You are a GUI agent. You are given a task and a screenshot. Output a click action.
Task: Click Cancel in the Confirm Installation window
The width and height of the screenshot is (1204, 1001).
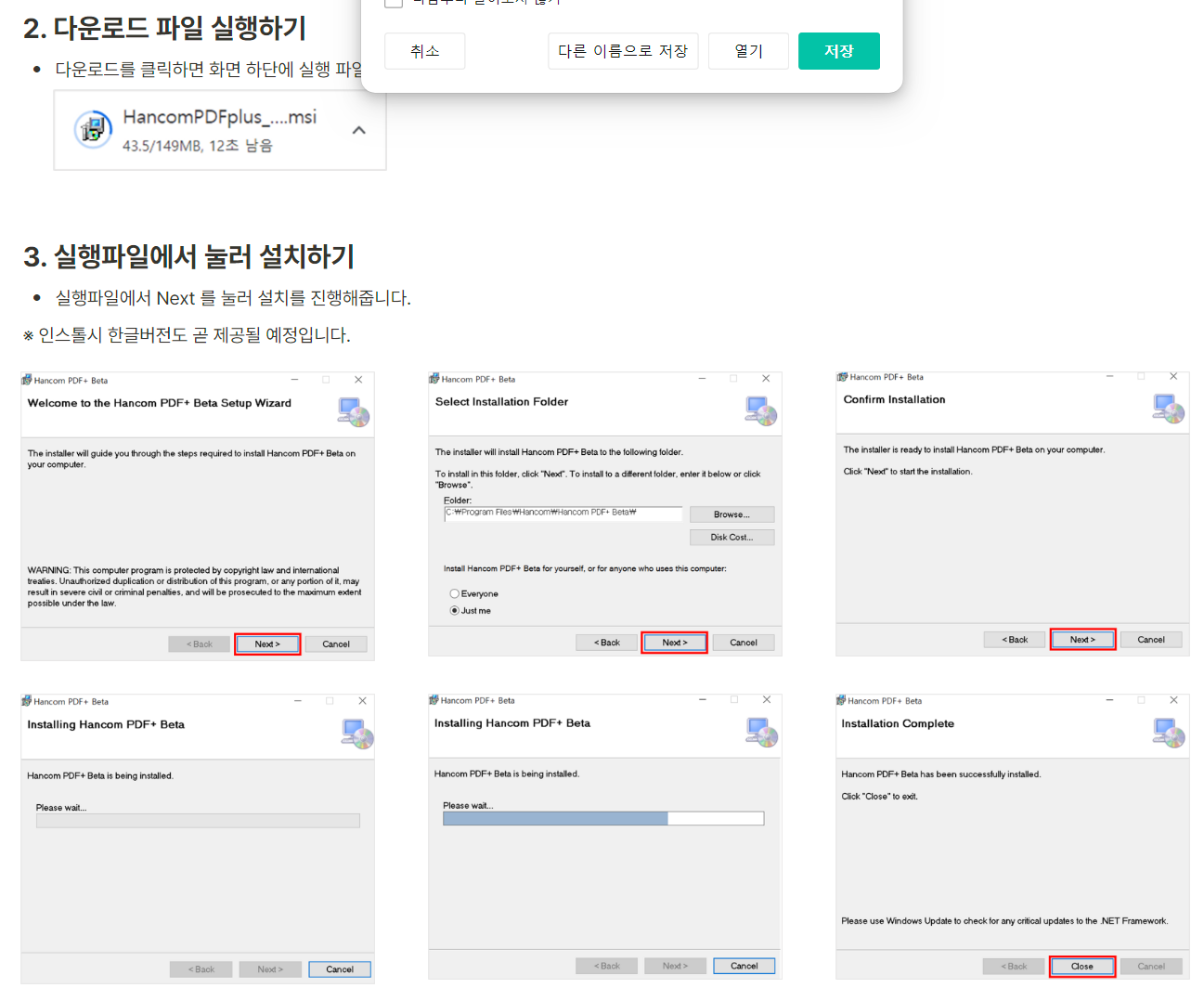(1151, 640)
